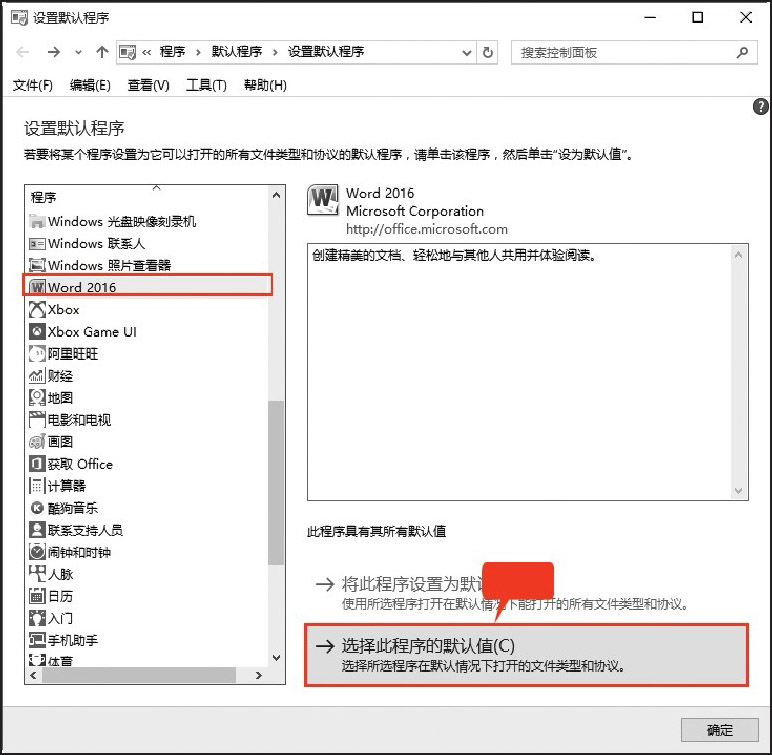Click the 阿里旺旺 icon
The image size is (772, 755).
point(37,354)
